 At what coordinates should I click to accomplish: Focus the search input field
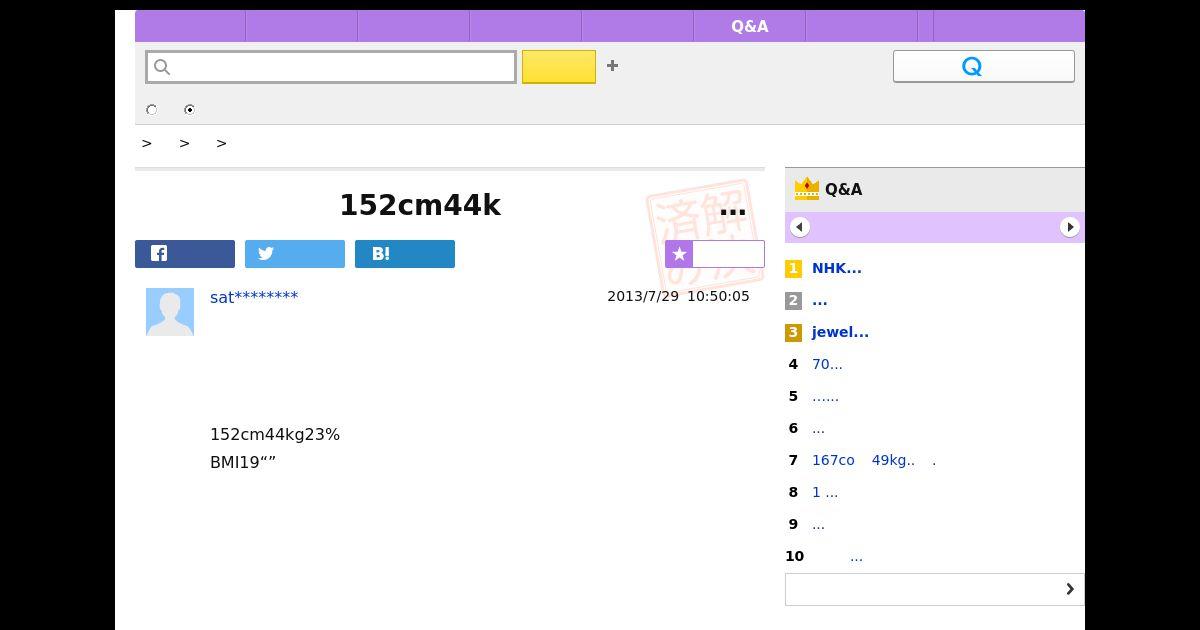[331, 67]
